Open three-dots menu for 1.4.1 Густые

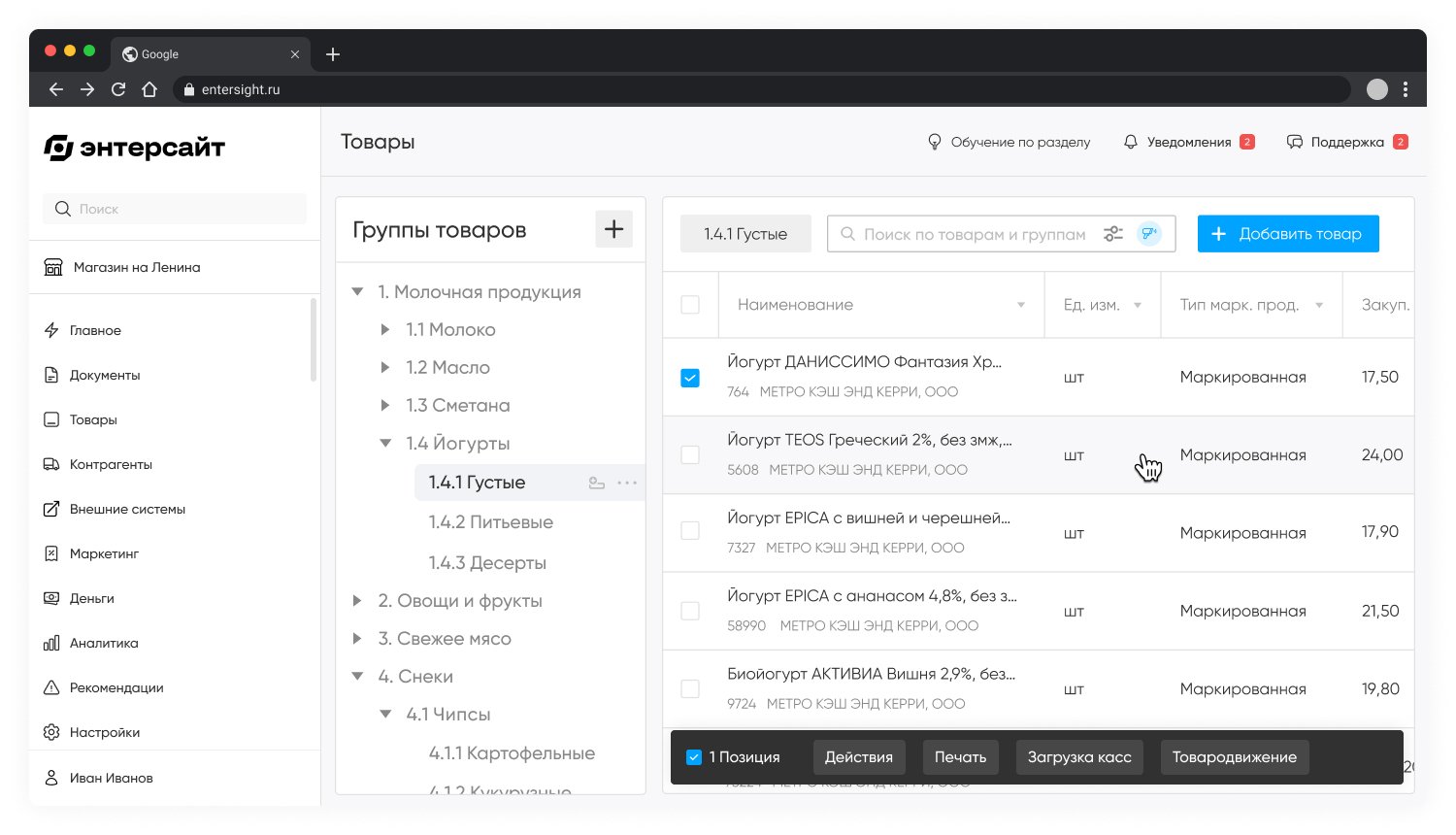pos(628,483)
